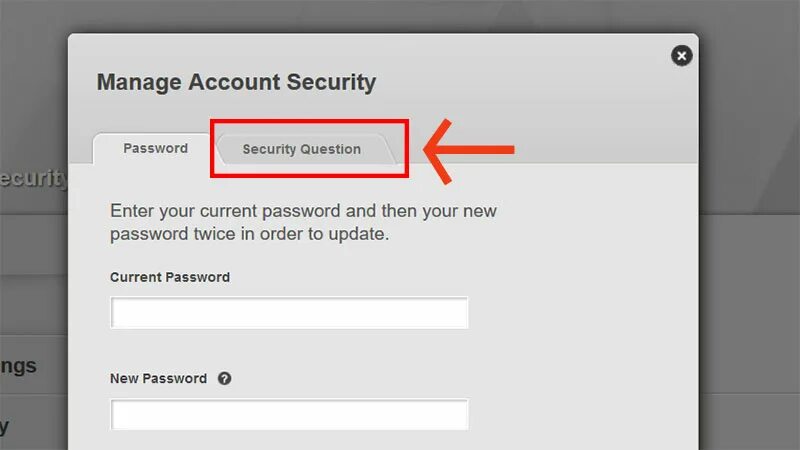Image resolution: width=800 pixels, height=450 pixels.
Task: Select the Password tab
Action: (x=156, y=148)
